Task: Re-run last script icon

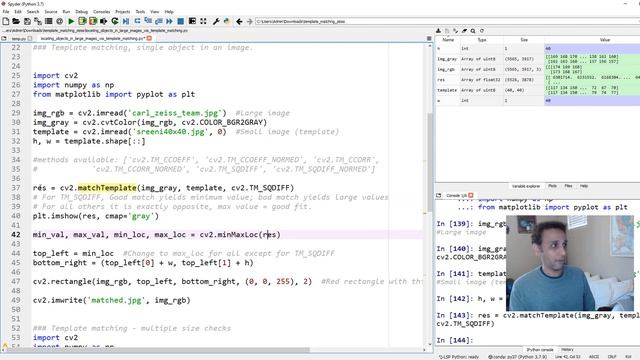Action: pos(115,21)
